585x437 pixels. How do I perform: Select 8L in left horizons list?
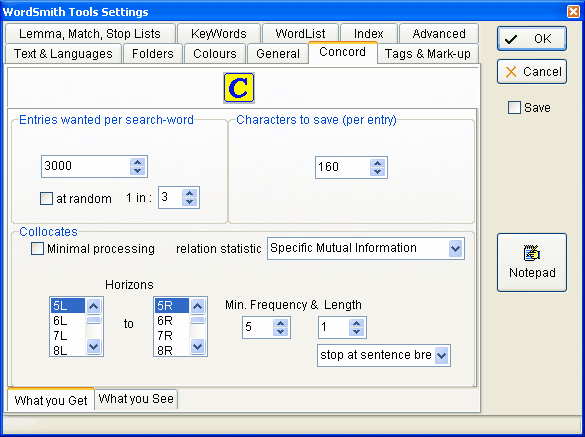68,350
